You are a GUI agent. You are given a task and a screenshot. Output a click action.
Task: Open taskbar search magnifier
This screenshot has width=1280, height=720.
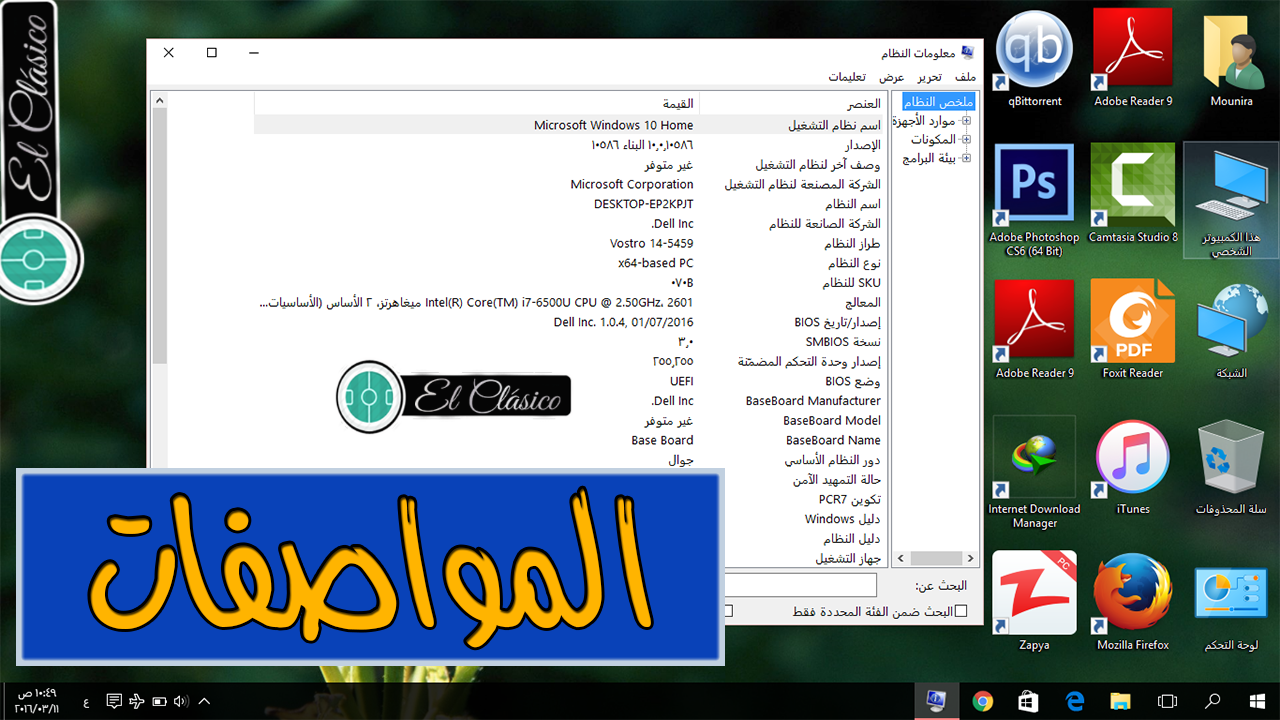click(x=1212, y=702)
